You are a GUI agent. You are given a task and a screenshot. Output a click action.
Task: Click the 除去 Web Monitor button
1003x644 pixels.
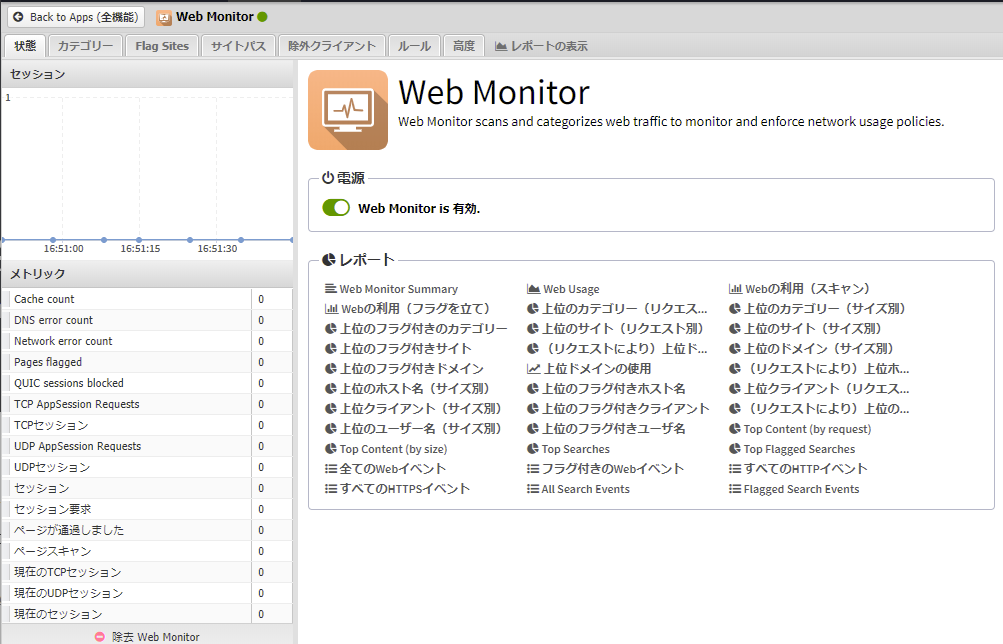(x=147, y=636)
